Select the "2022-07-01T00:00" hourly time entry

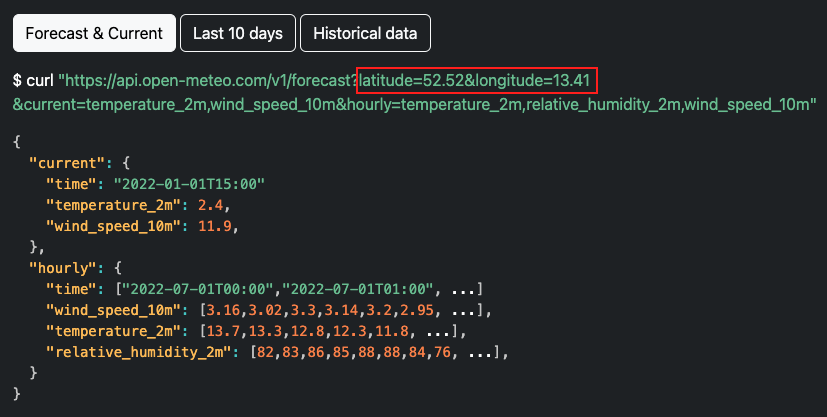point(198,289)
